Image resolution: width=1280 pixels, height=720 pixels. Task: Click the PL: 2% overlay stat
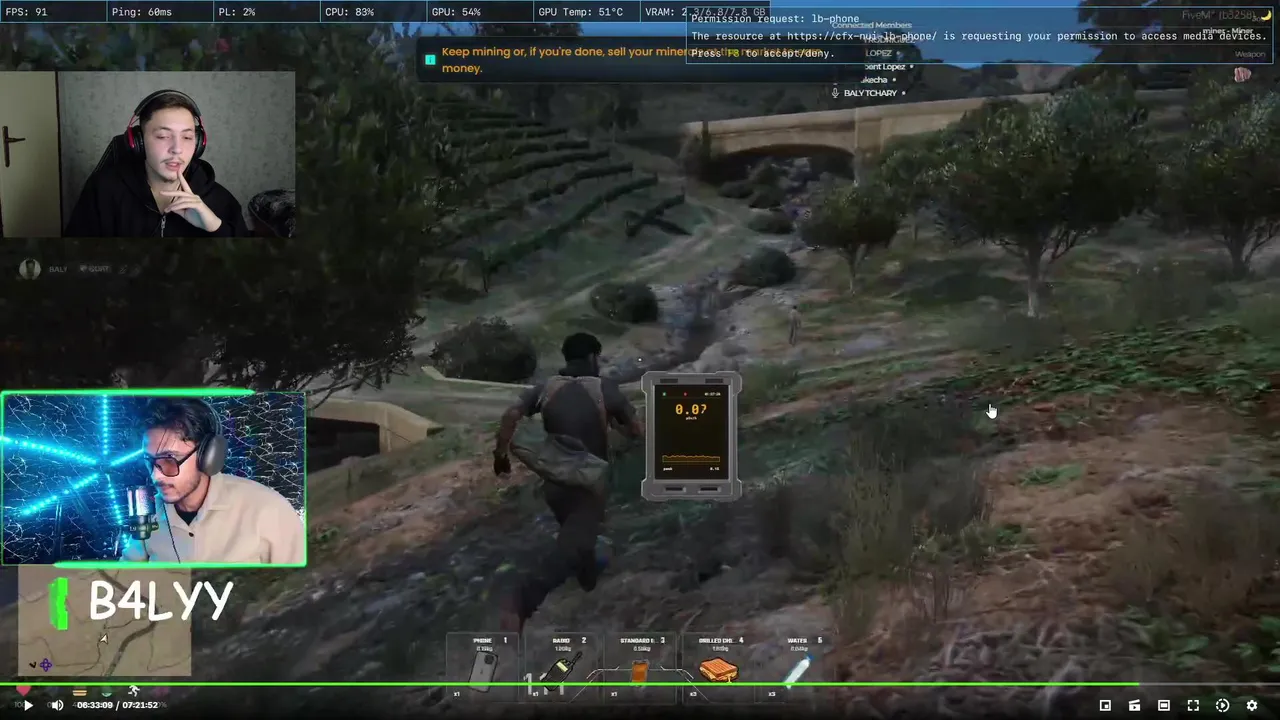(x=236, y=12)
